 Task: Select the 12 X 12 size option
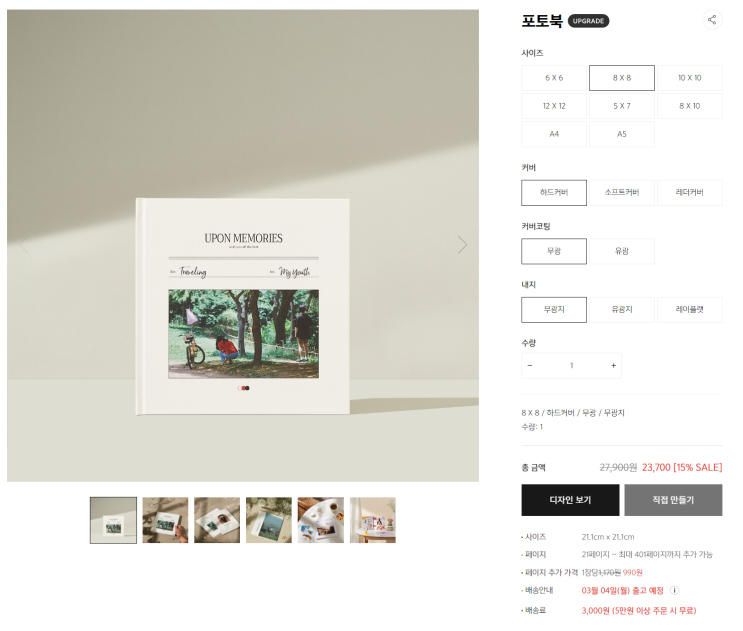pos(554,106)
